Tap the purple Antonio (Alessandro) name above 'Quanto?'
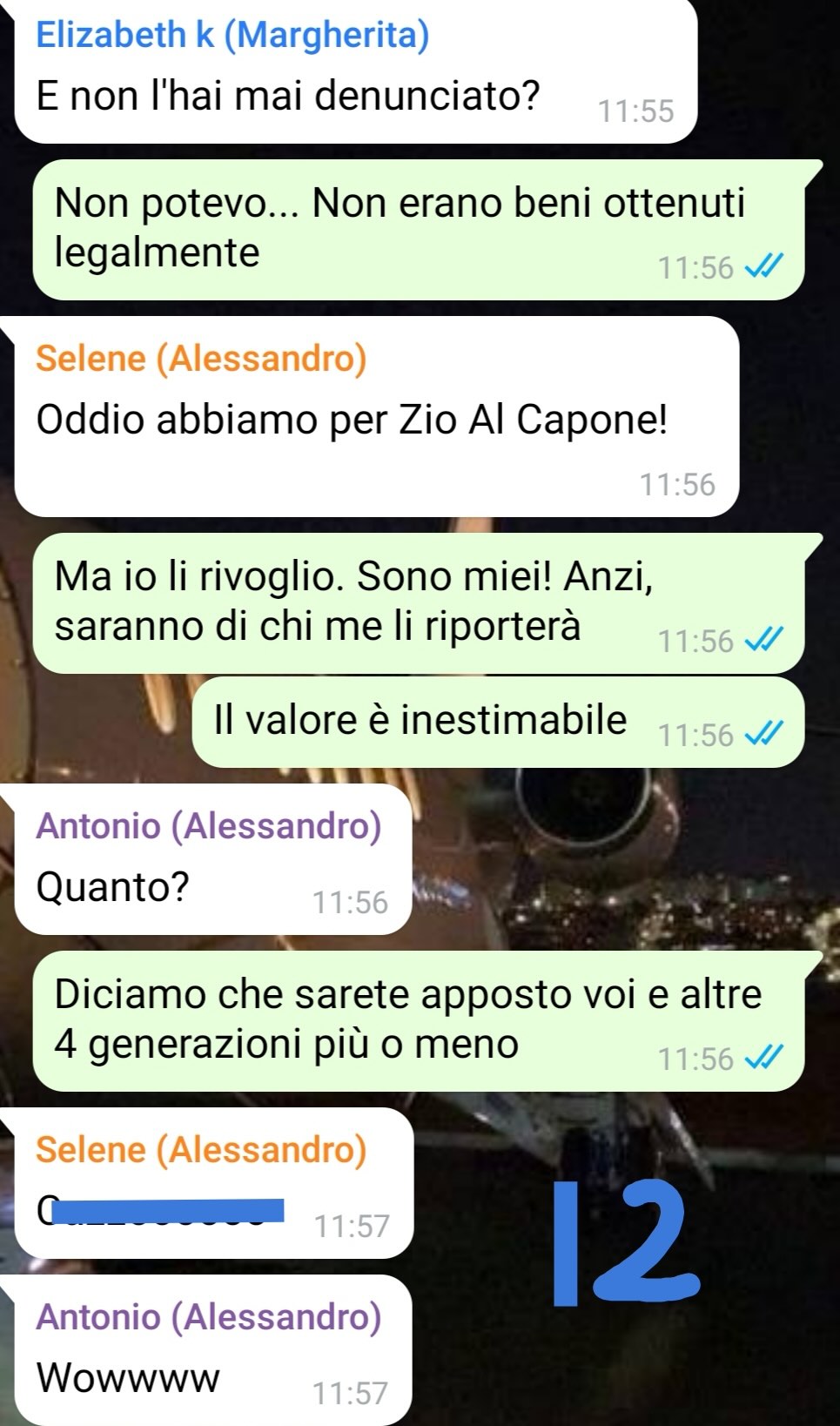 tap(209, 826)
